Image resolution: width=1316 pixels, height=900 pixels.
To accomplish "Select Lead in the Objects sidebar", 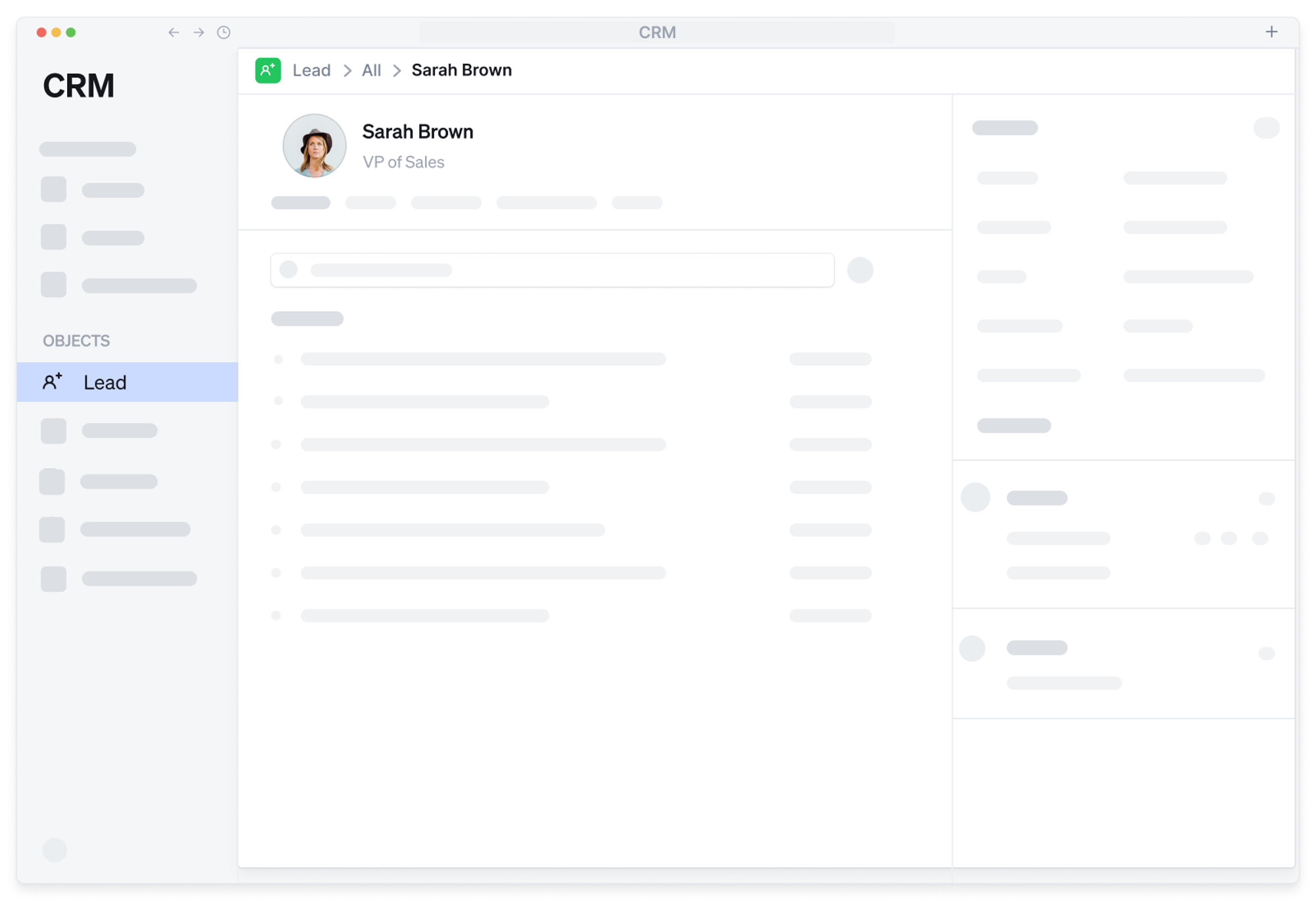I will 105,382.
